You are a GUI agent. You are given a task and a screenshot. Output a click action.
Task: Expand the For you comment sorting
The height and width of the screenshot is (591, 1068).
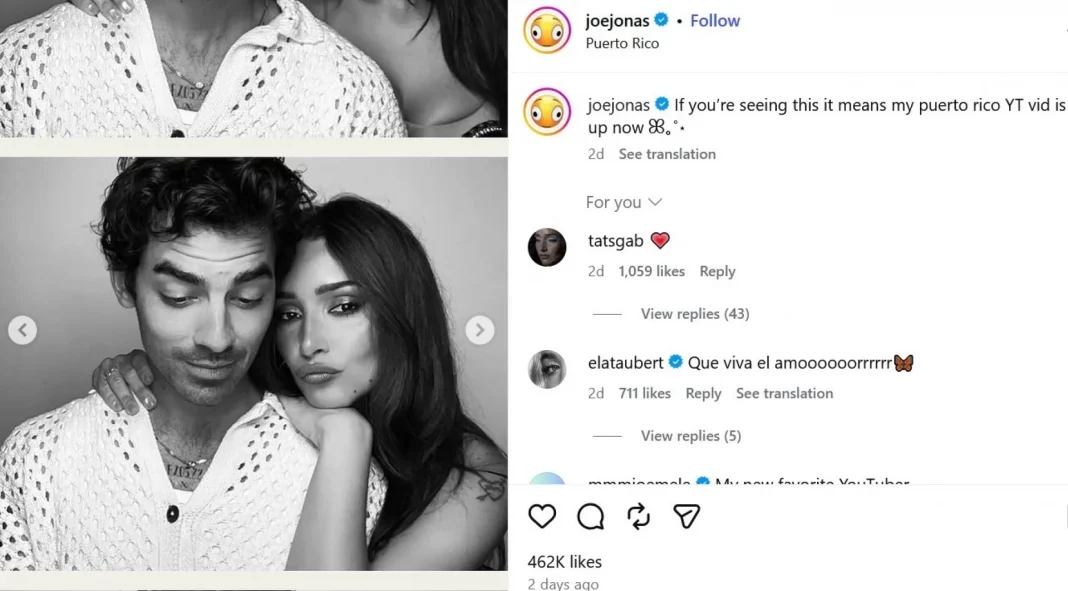624,202
